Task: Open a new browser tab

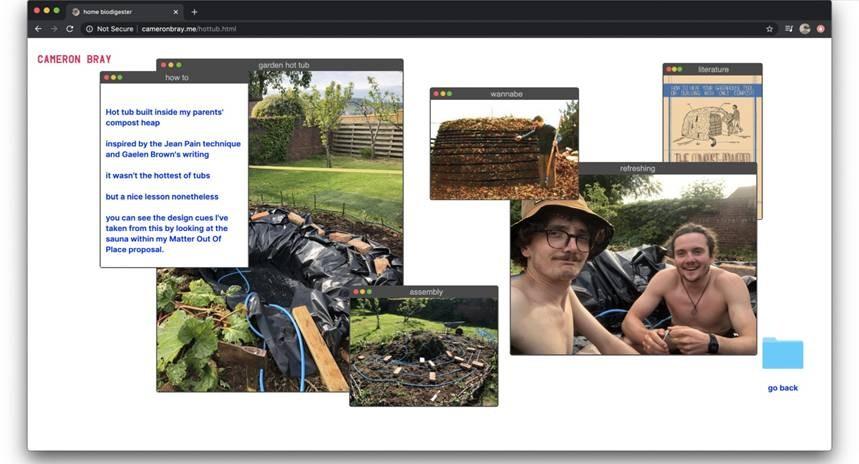Action: pos(194,12)
